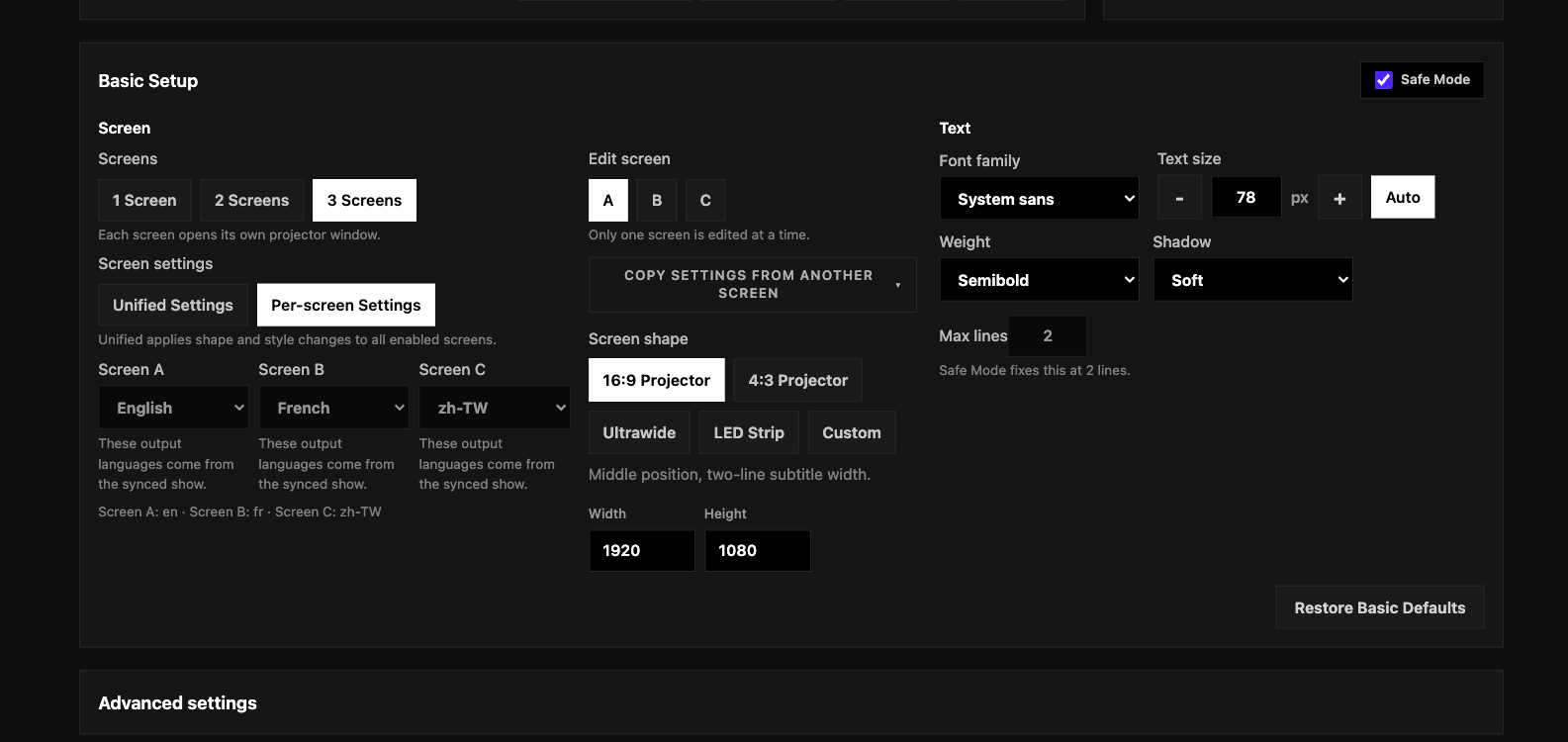
Task: Click Restore Basic Defaults
Action: (1380, 607)
